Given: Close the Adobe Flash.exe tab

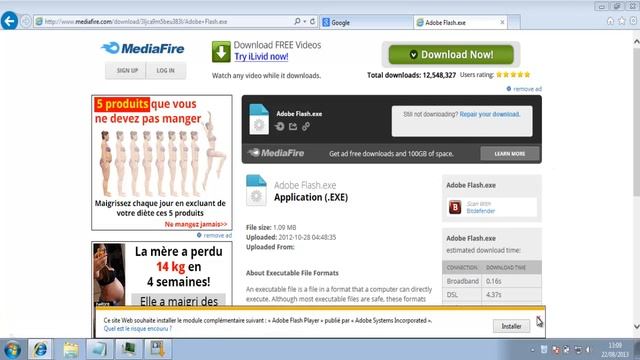Looking at the screenshot, I should coord(502,22).
